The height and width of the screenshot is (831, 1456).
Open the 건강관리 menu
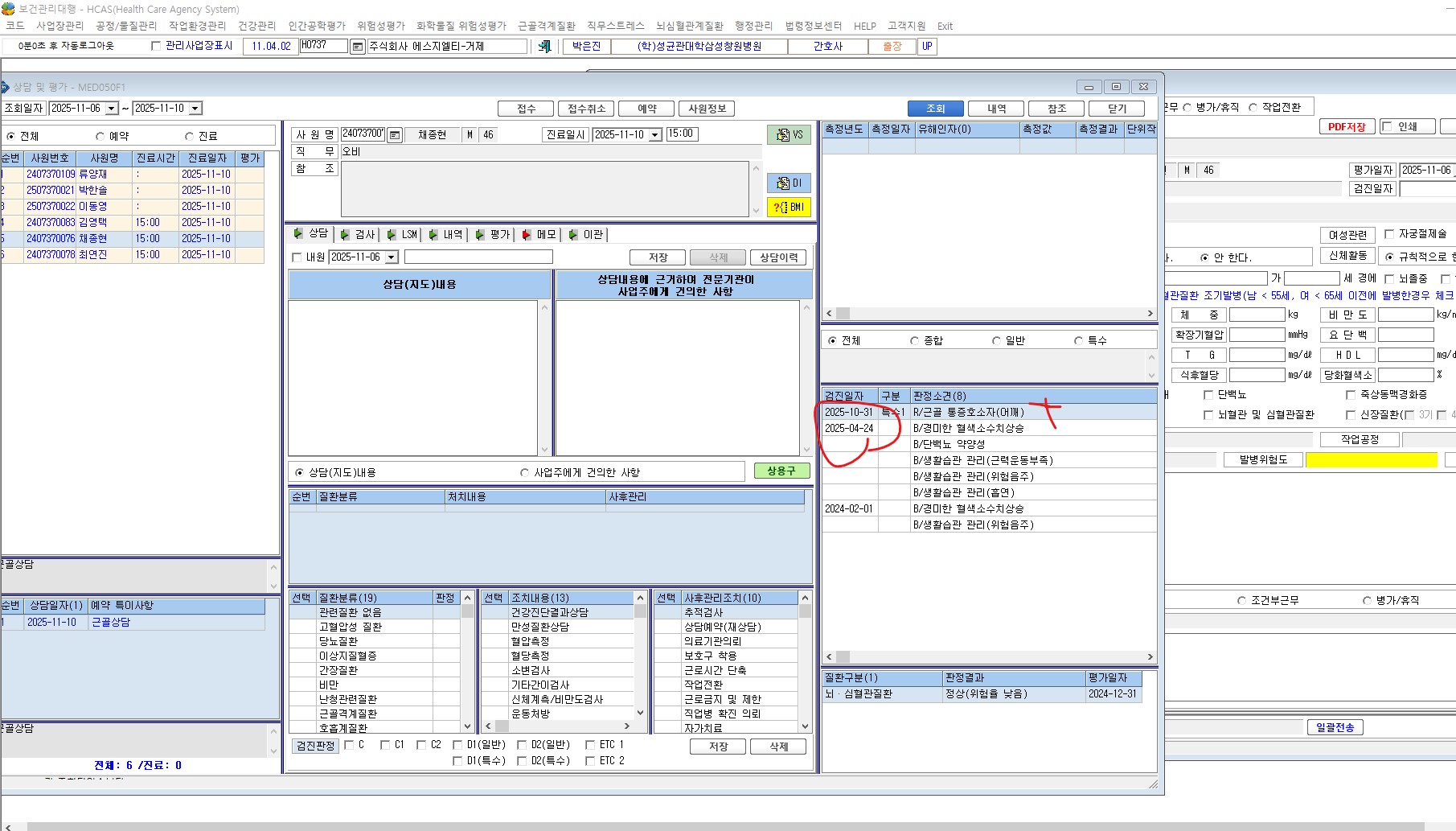257,26
